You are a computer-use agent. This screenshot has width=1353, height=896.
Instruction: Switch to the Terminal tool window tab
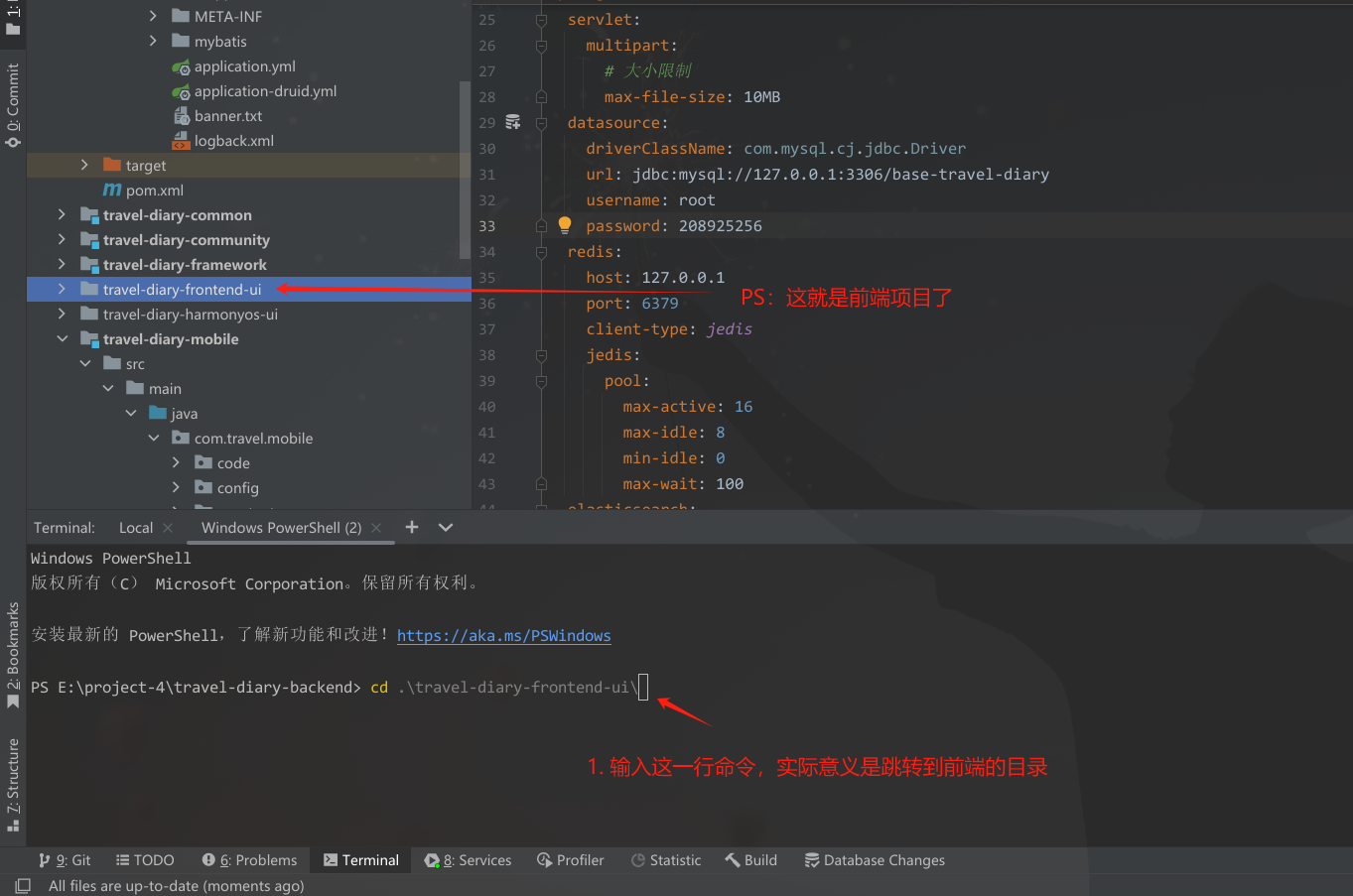coord(360,860)
